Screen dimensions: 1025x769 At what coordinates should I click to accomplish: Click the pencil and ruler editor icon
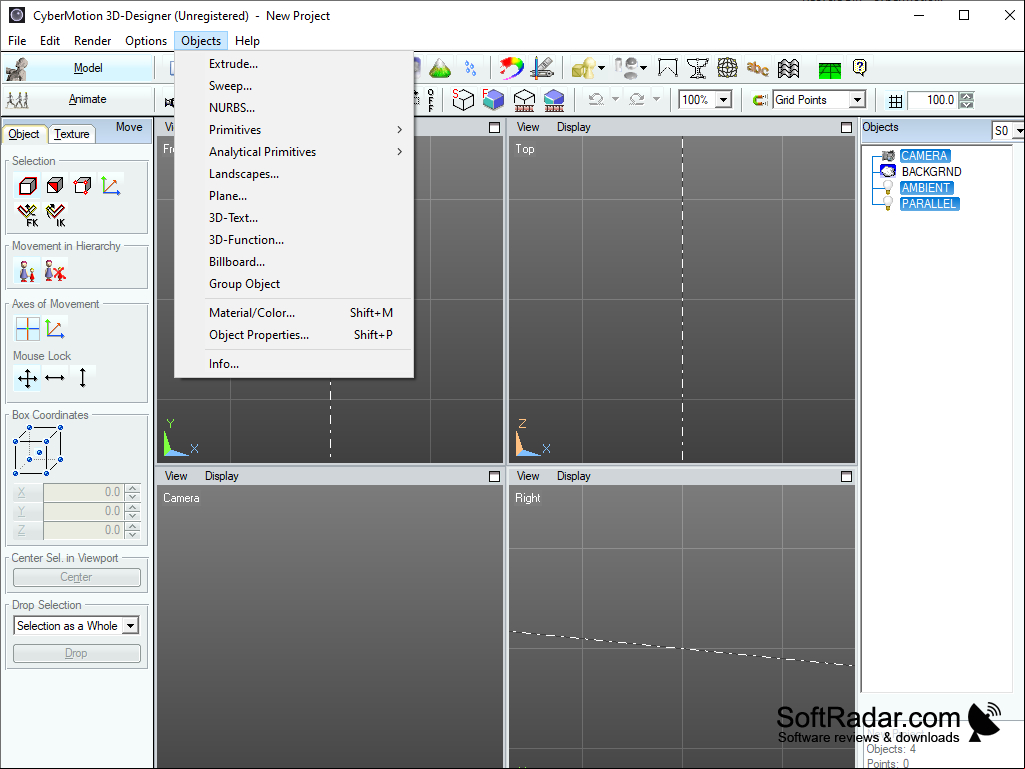coord(543,67)
